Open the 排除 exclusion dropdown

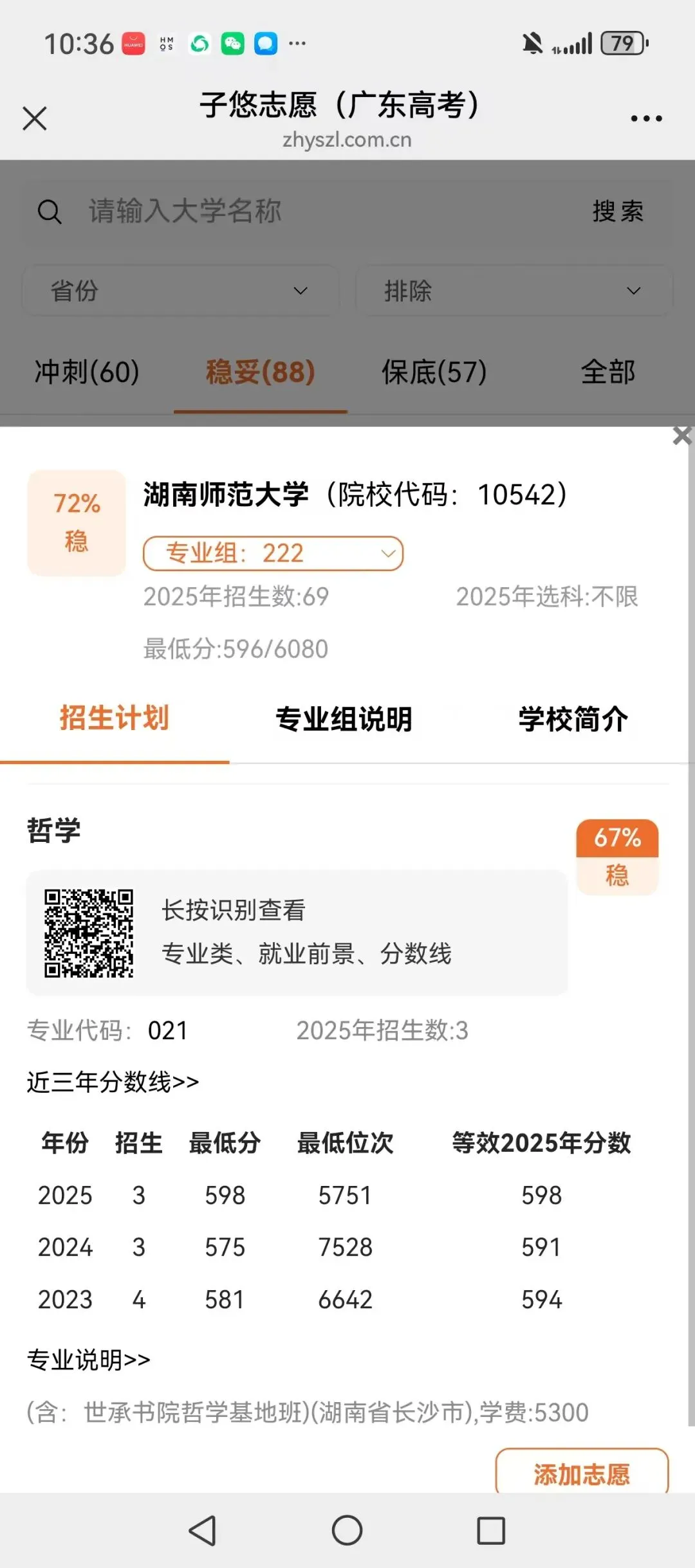514,291
